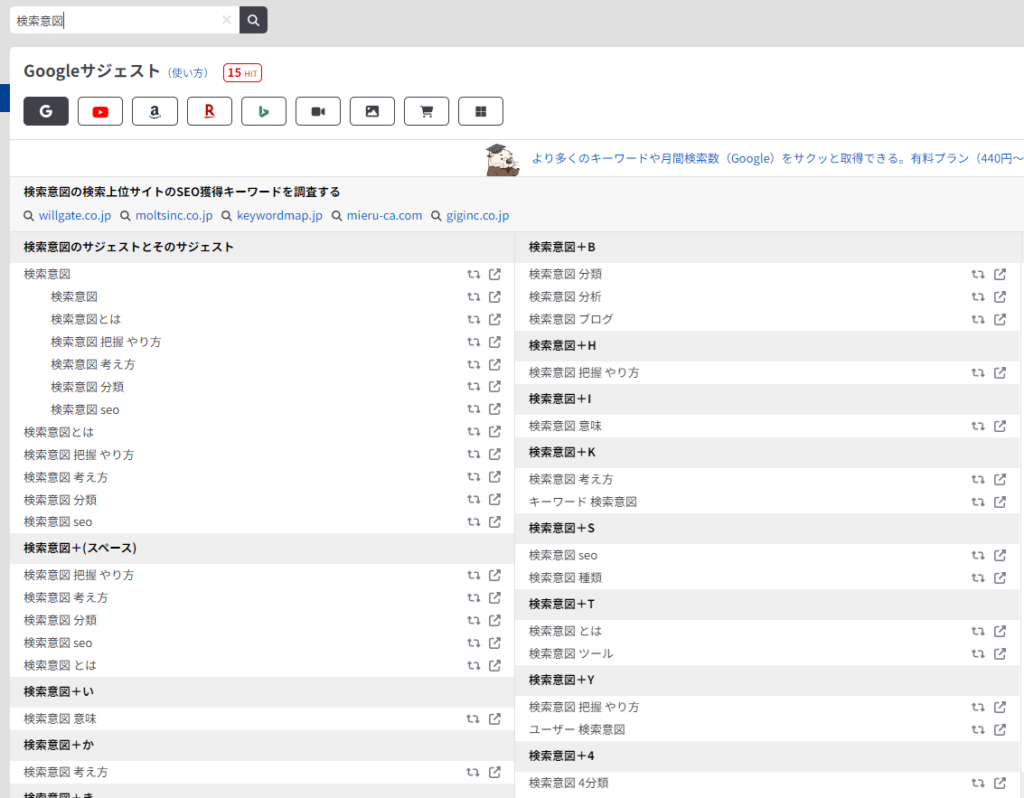Click the grid icon at toolbar end
Image resolution: width=1024 pixels, height=798 pixels.
click(481, 111)
